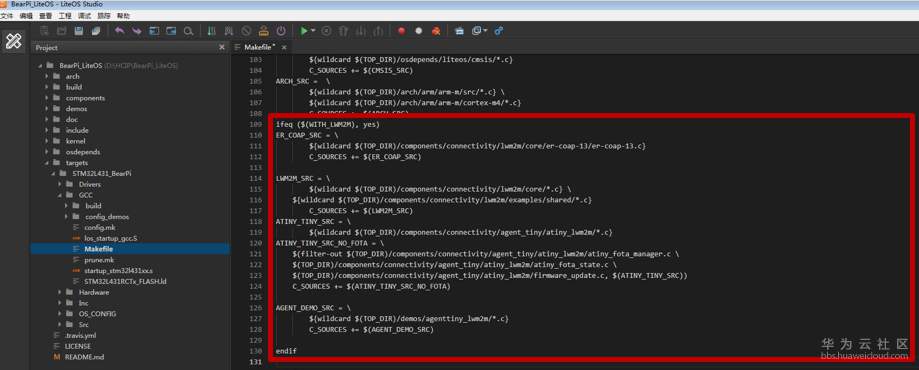Click 'LWM2M_SRC = \' code line
Screen dimensions: 919x370
coord(302,178)
